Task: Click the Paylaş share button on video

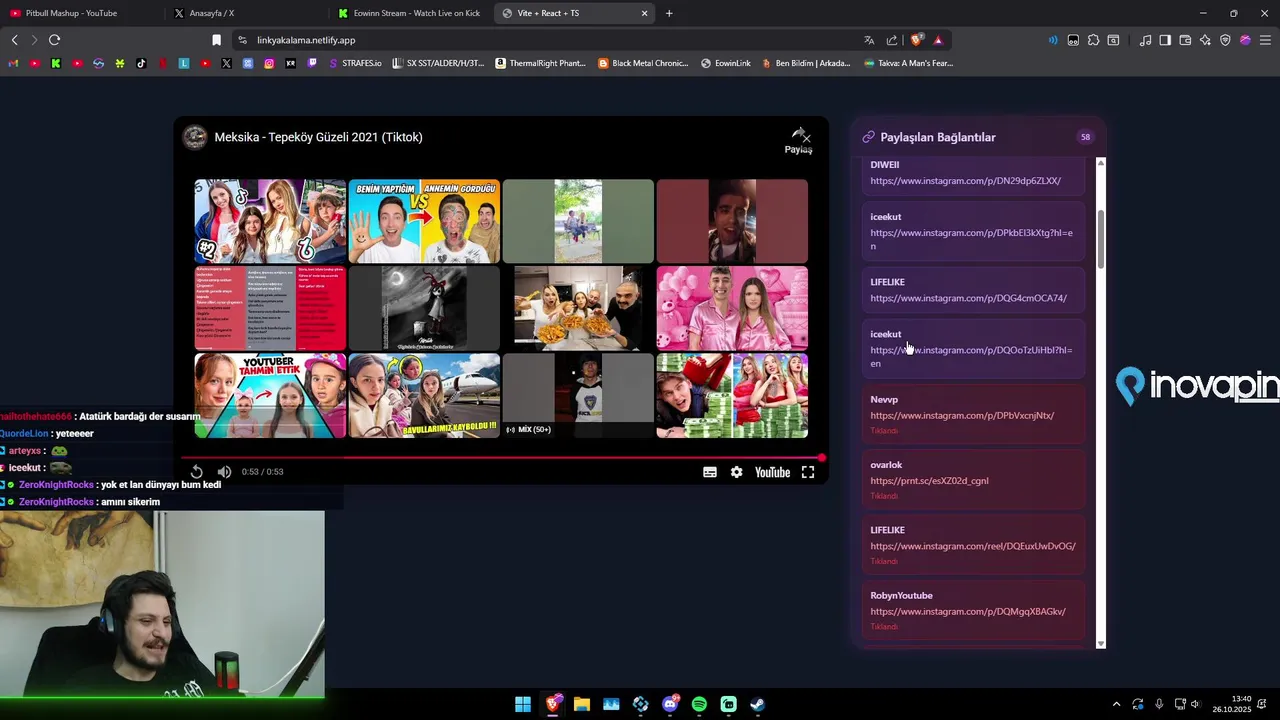Action: 799,141
